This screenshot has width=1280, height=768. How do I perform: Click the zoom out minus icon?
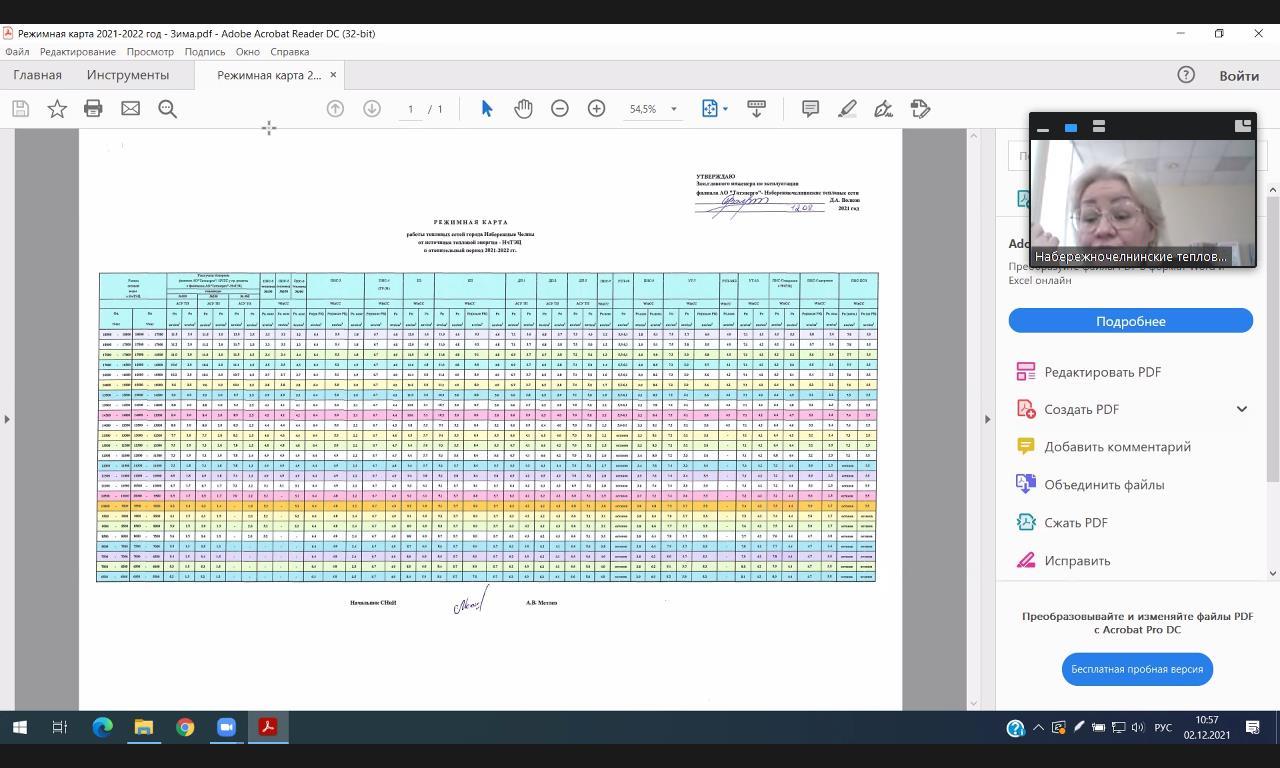pyautogui.click(x=560, y=108)
